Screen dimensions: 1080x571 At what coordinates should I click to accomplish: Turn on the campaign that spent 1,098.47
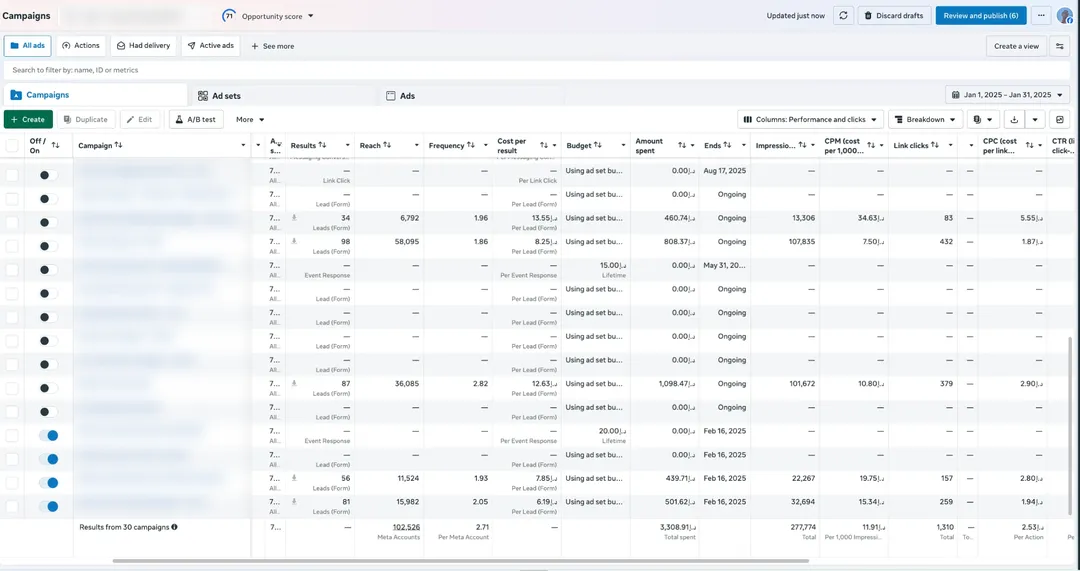tap(48, 388)
